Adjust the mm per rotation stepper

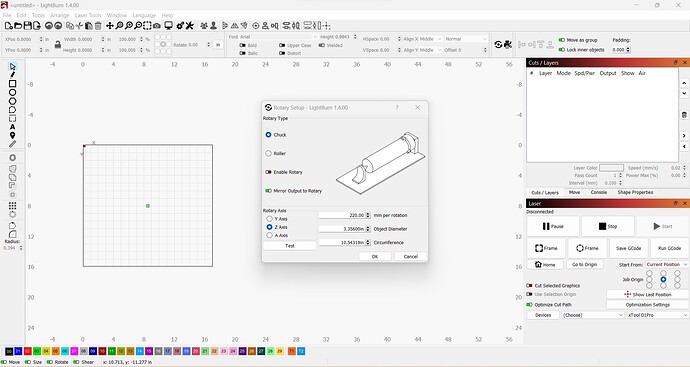tap(368, 215)
